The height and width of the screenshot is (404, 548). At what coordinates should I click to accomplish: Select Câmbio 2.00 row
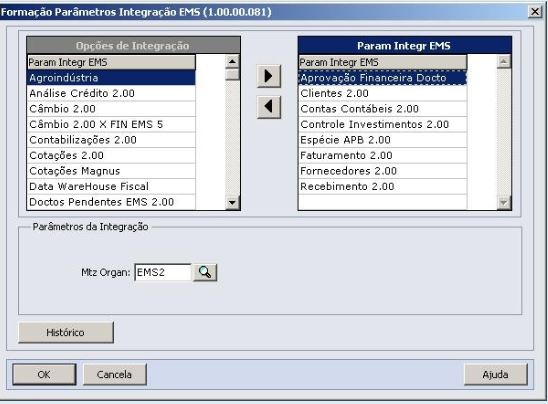(x=111, y=109)
